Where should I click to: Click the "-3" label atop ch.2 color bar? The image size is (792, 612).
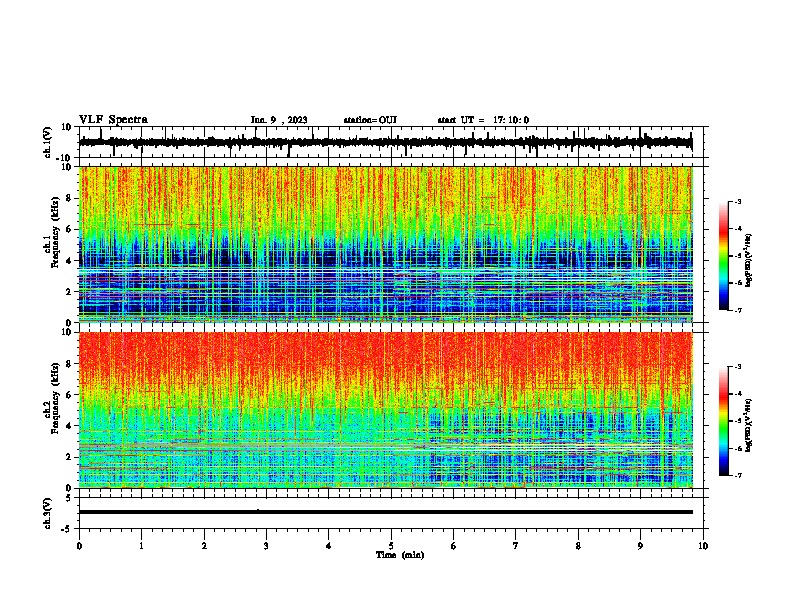(737, 367)
